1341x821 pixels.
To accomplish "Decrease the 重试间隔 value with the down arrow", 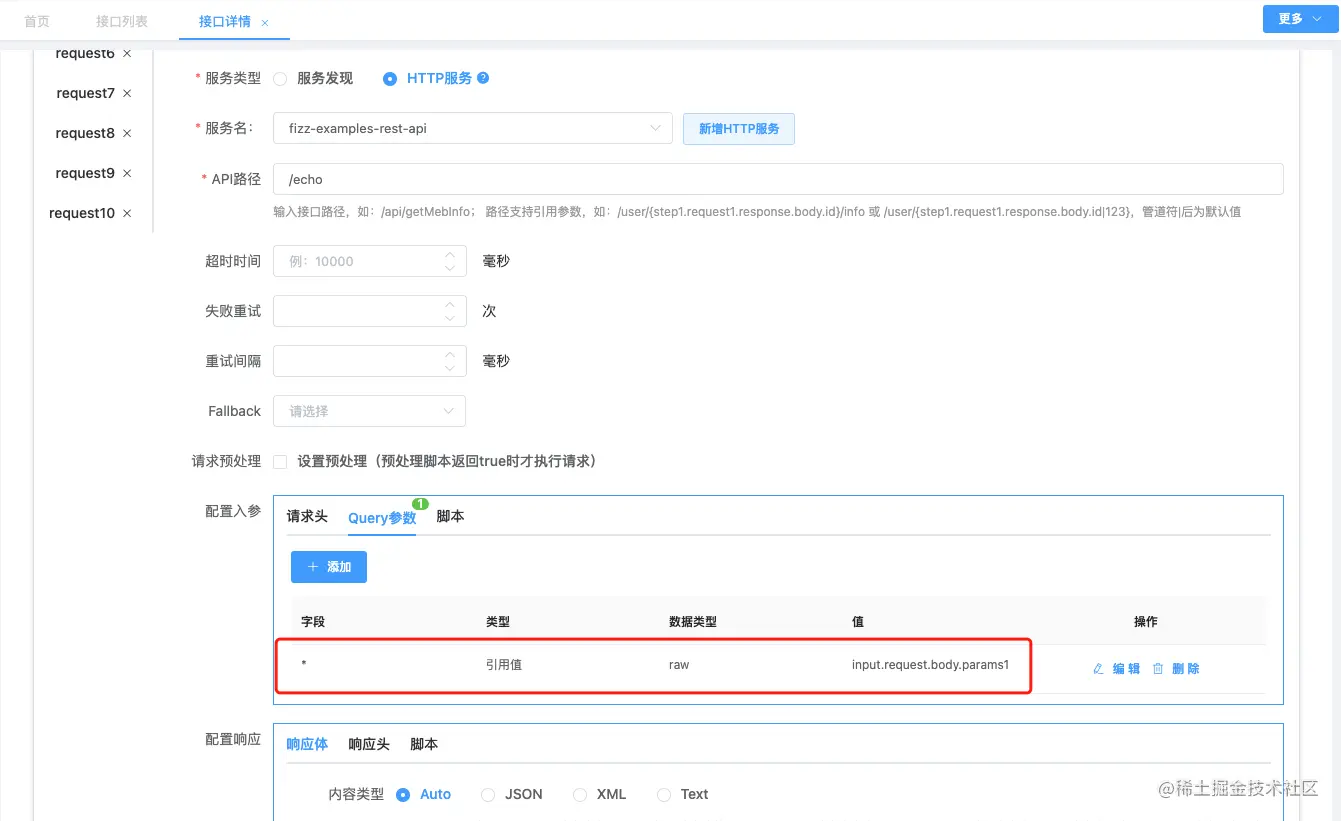I will coord(450,368).
